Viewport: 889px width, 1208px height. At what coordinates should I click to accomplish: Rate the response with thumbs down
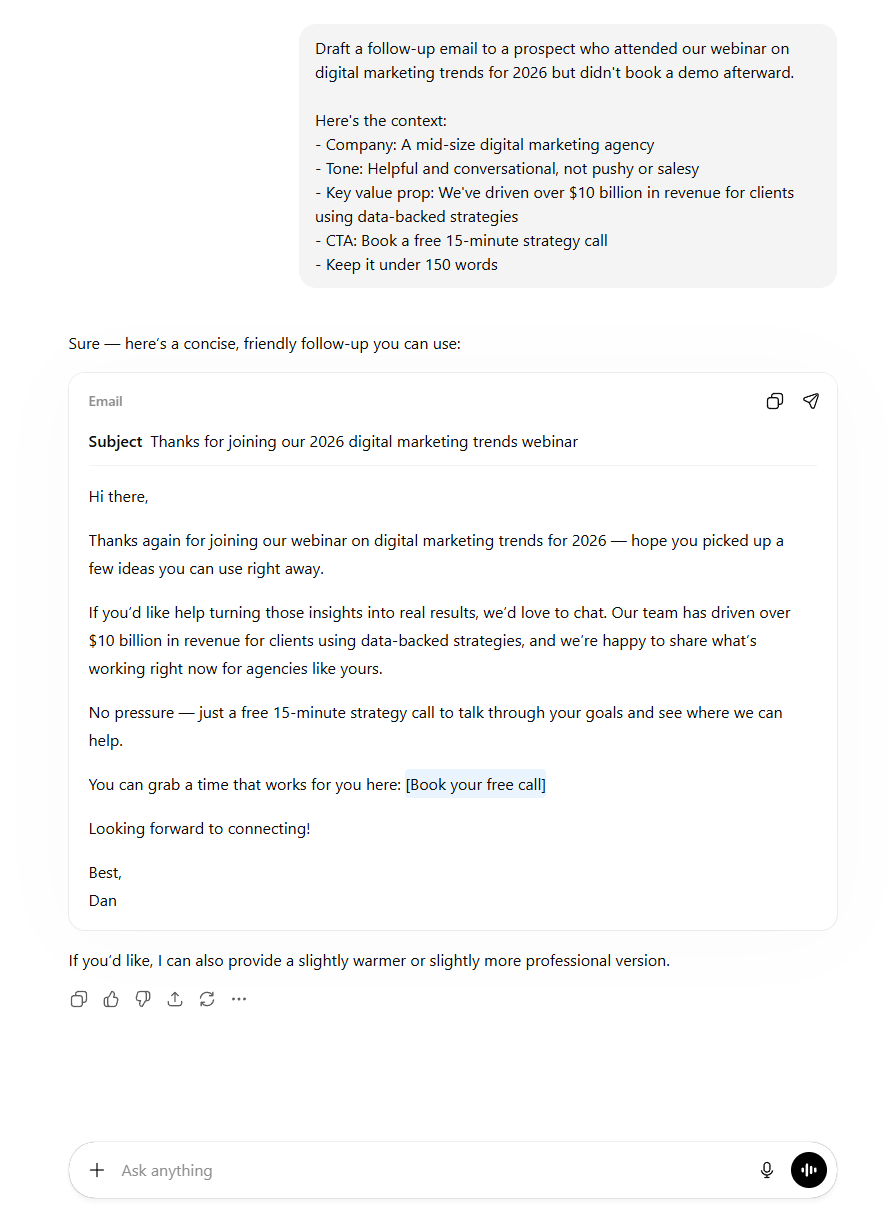142,998
